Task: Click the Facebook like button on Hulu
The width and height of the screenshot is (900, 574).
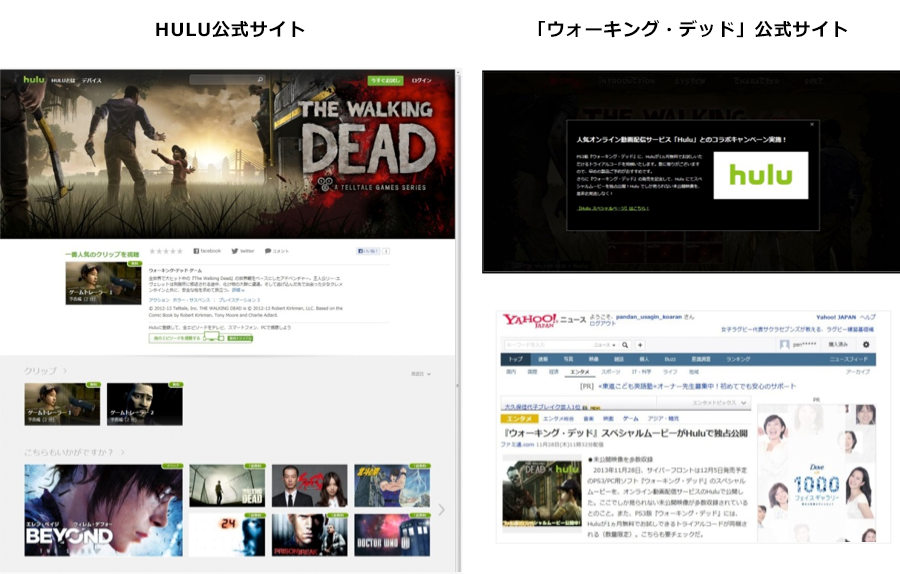Action: [368, 251]
